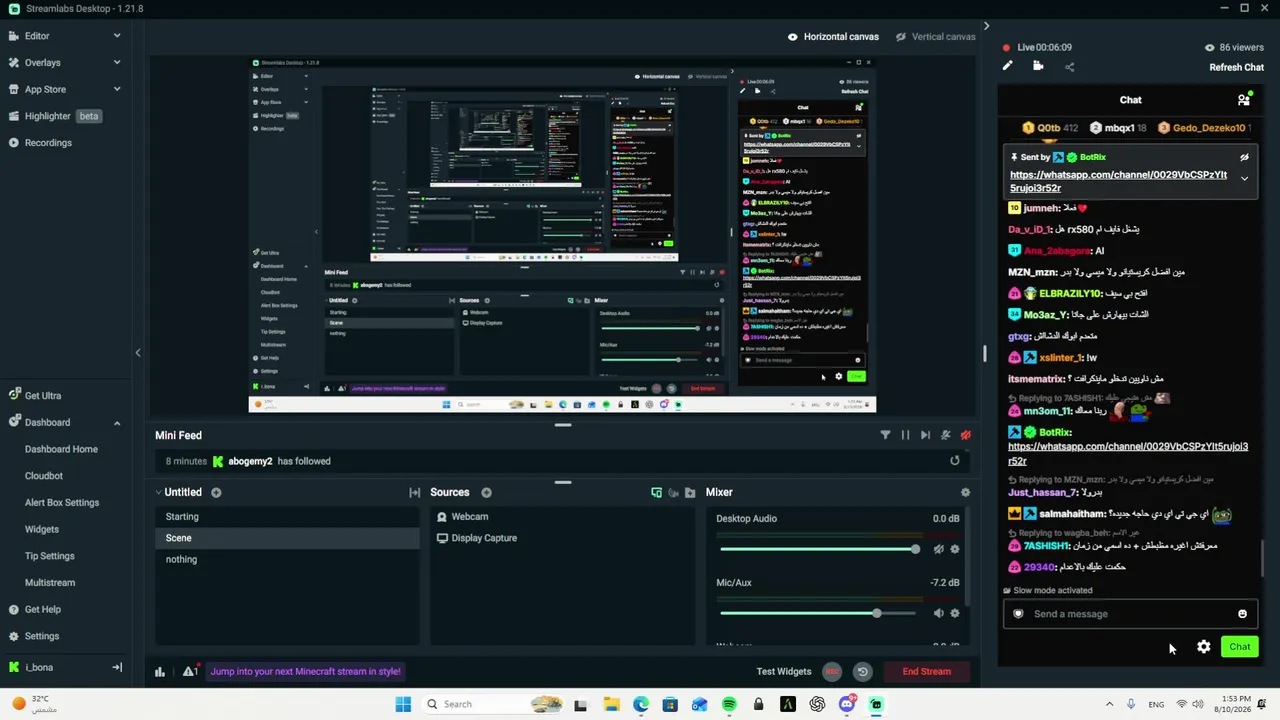Expand the Untitled scene collection dropdown
The height and width of the screenshot is (720, 1280).
(158, 492)
